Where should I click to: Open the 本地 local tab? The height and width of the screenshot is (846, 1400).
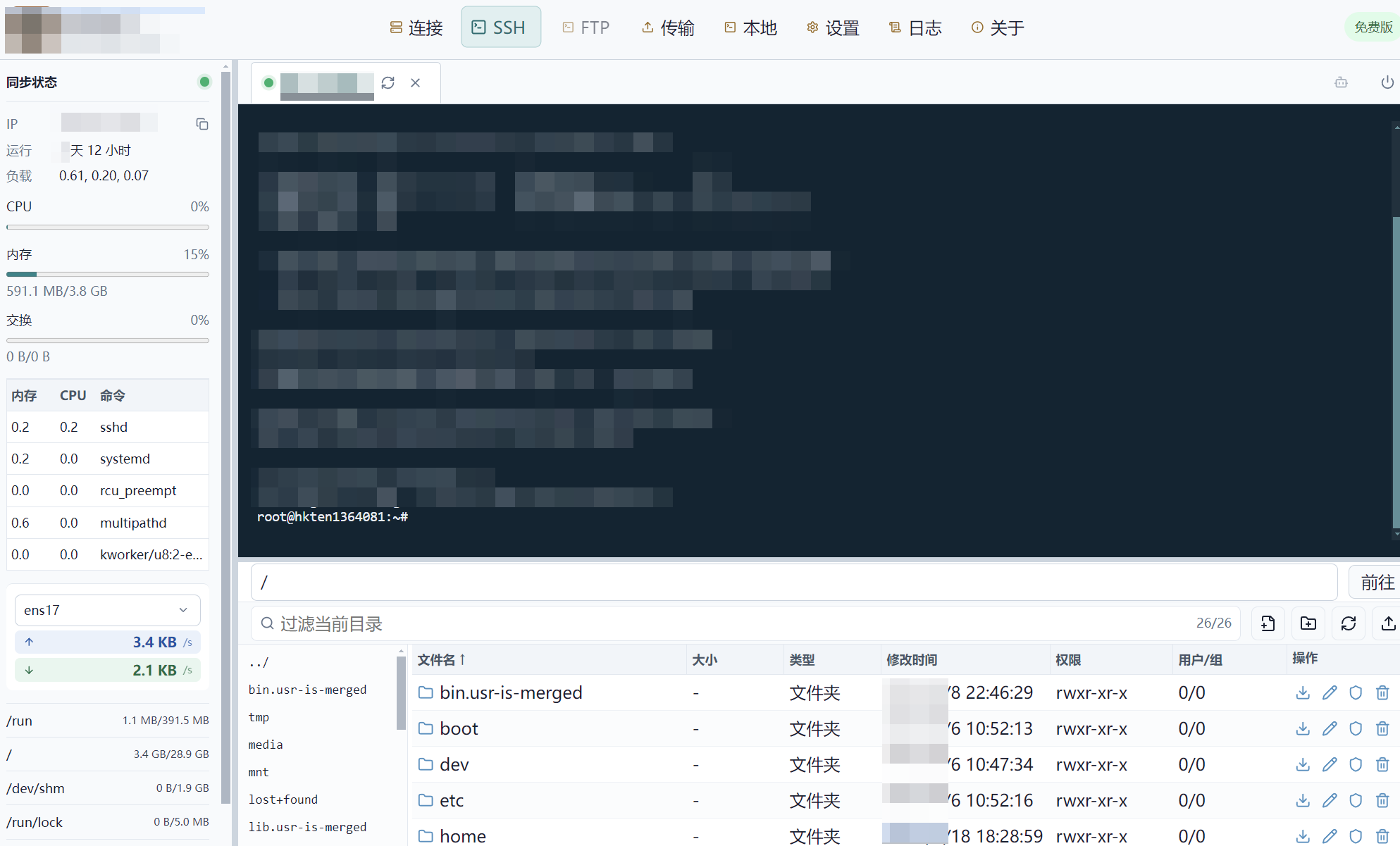751,27
